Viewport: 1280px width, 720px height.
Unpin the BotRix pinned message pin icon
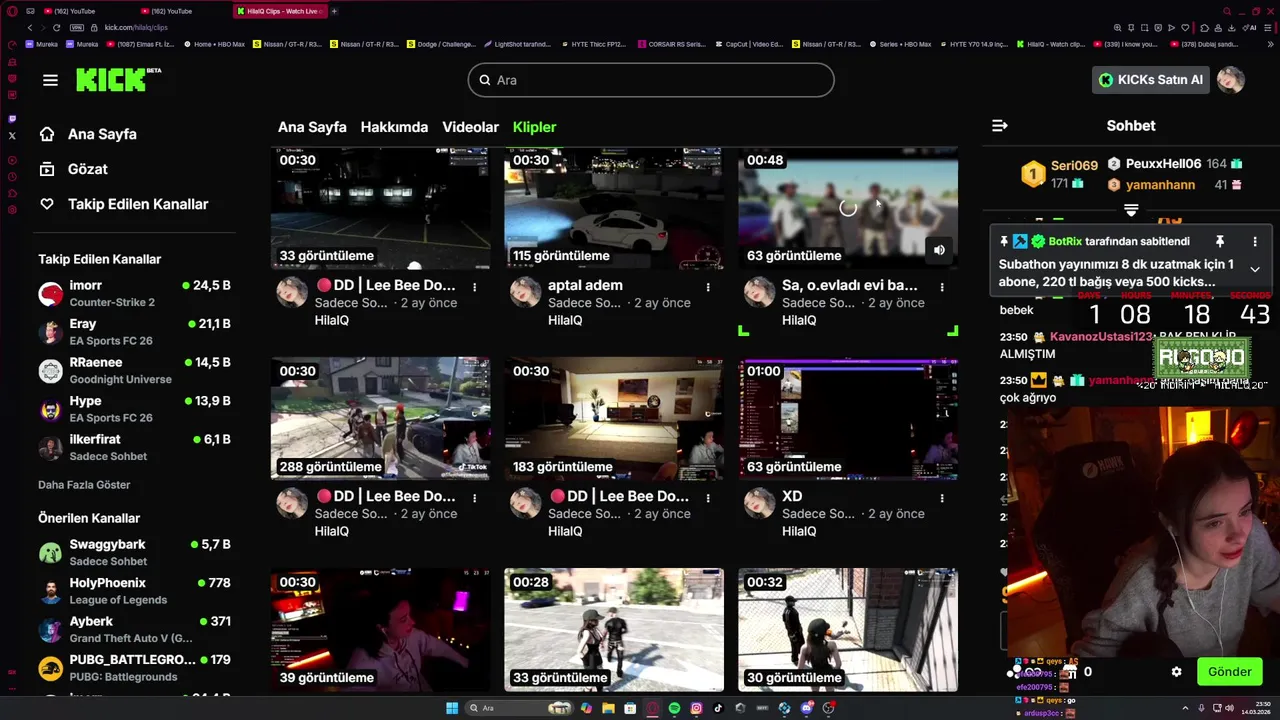pyautogui.click(x=1220, y=242)
